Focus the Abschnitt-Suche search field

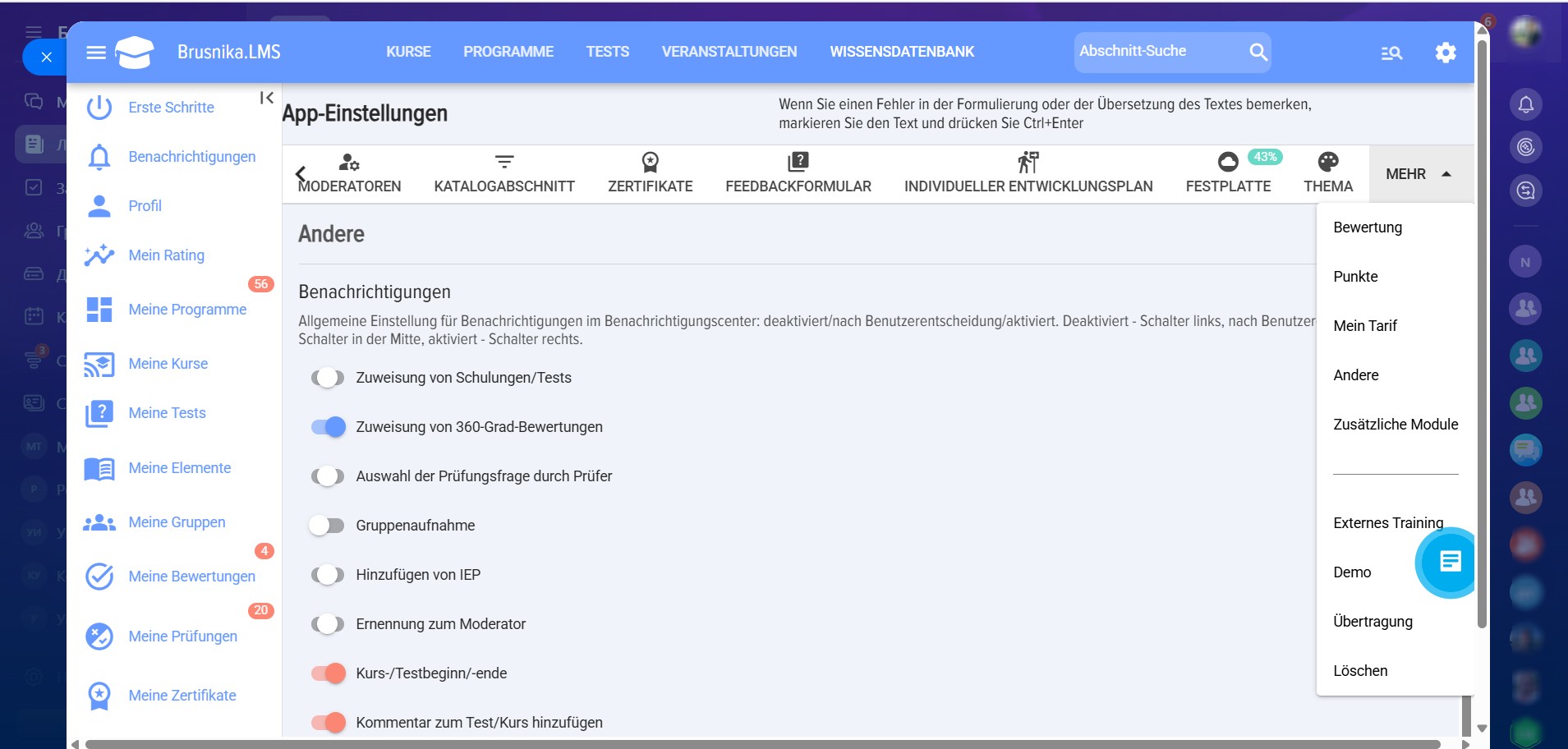coord(1158,52)
